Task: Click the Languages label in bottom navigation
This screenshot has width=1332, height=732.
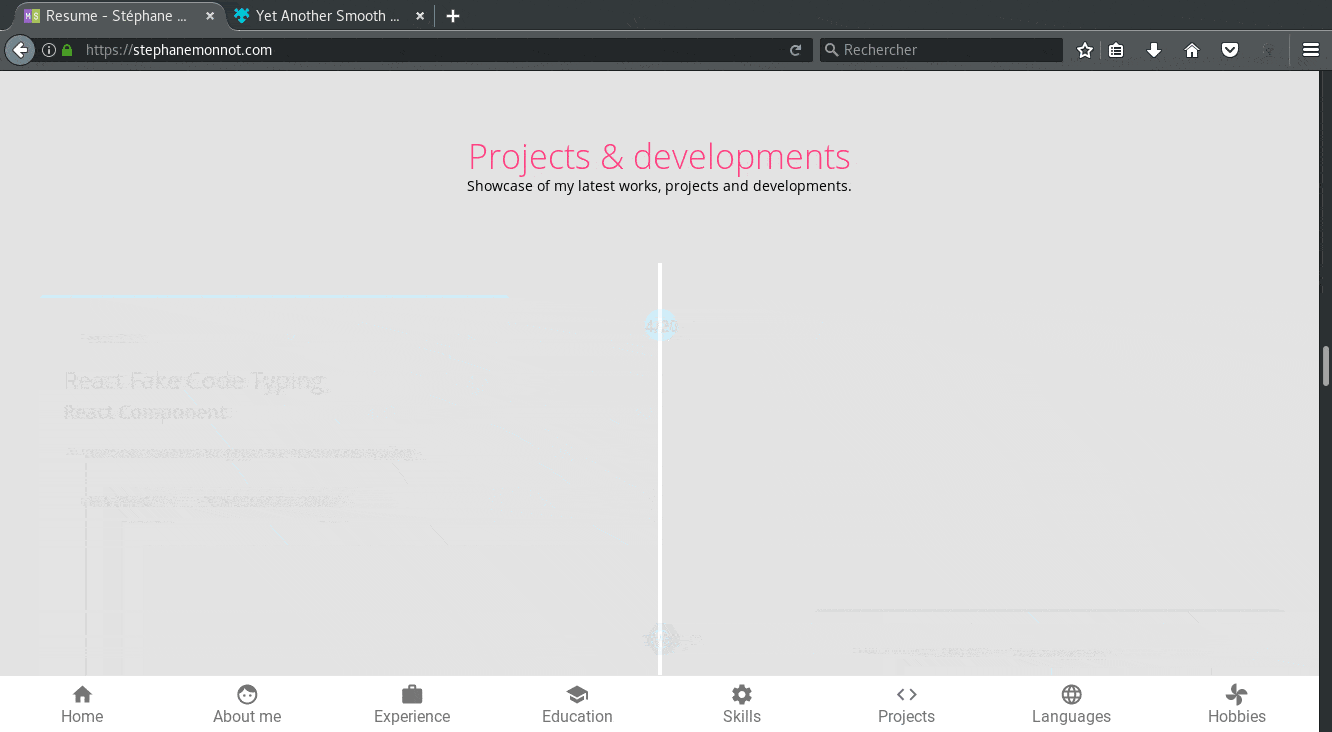Action: pyautogui.click(x=1071, y=716)
